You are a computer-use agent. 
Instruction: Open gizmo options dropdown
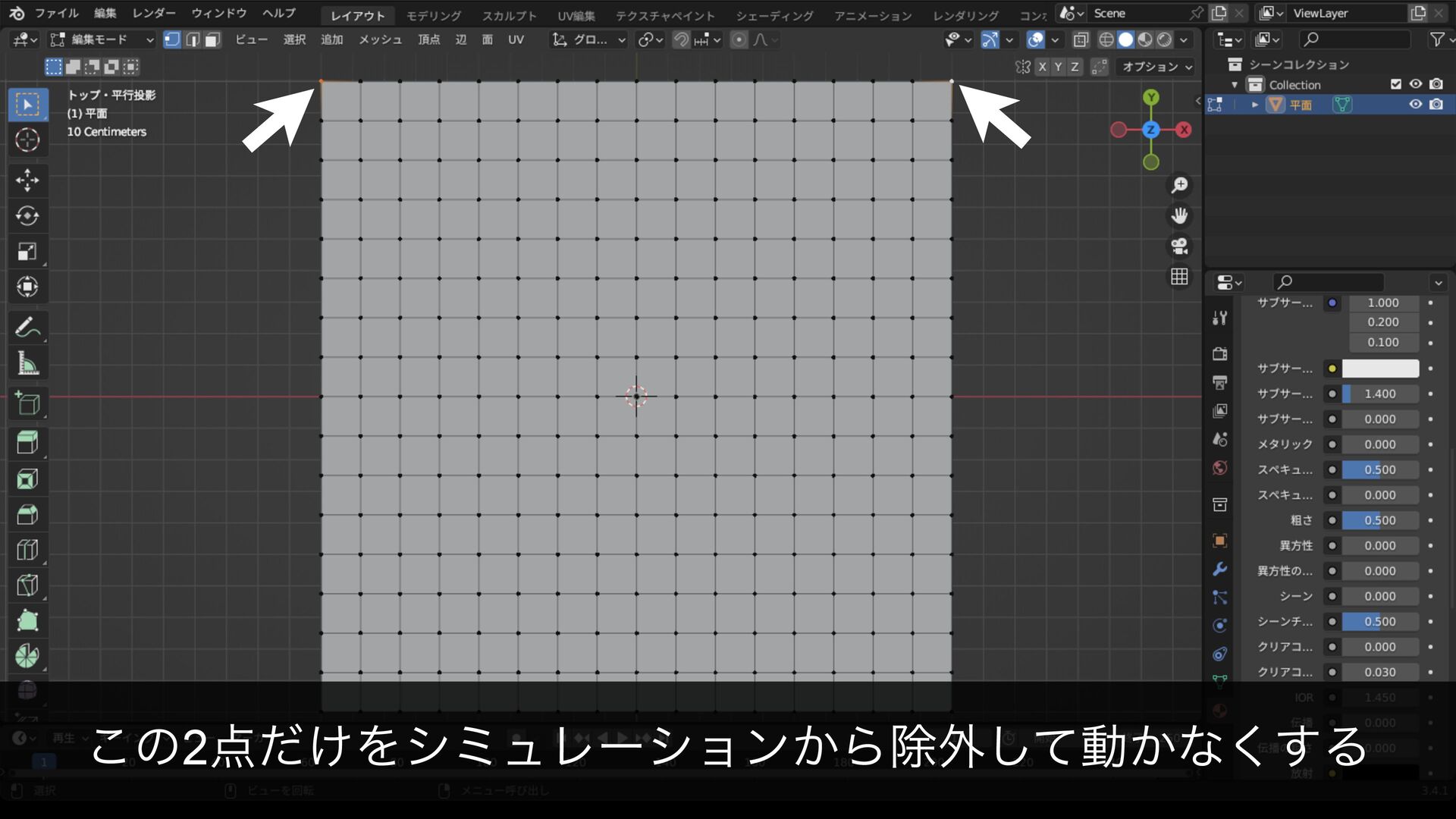coord(1009,39)
